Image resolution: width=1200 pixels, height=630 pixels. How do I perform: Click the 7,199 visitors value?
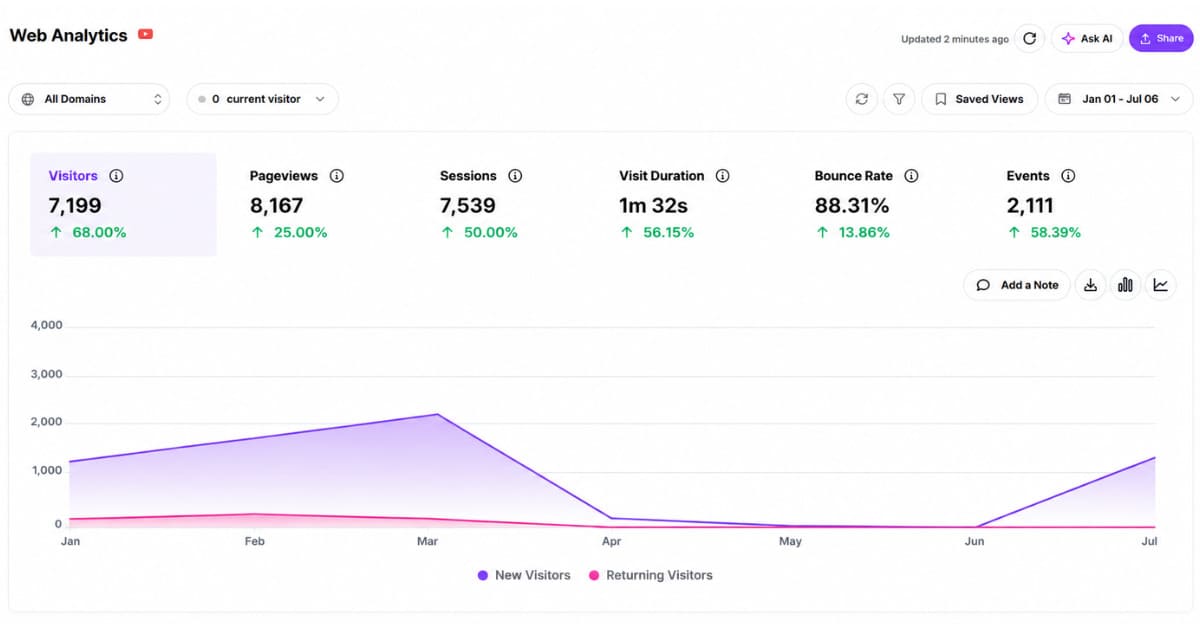point(75,206)
